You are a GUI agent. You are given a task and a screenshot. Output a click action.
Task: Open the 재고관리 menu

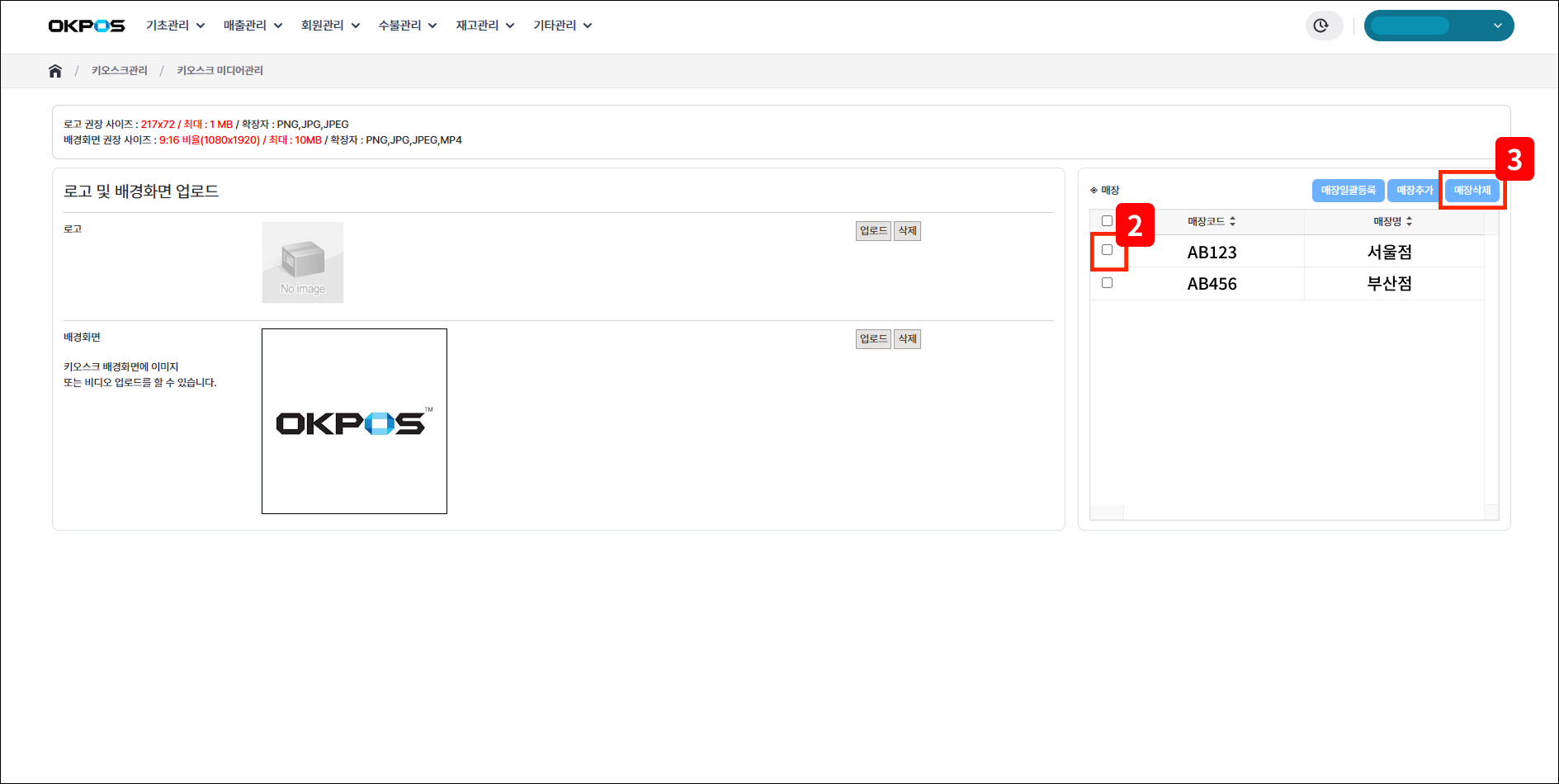point(485,26)
